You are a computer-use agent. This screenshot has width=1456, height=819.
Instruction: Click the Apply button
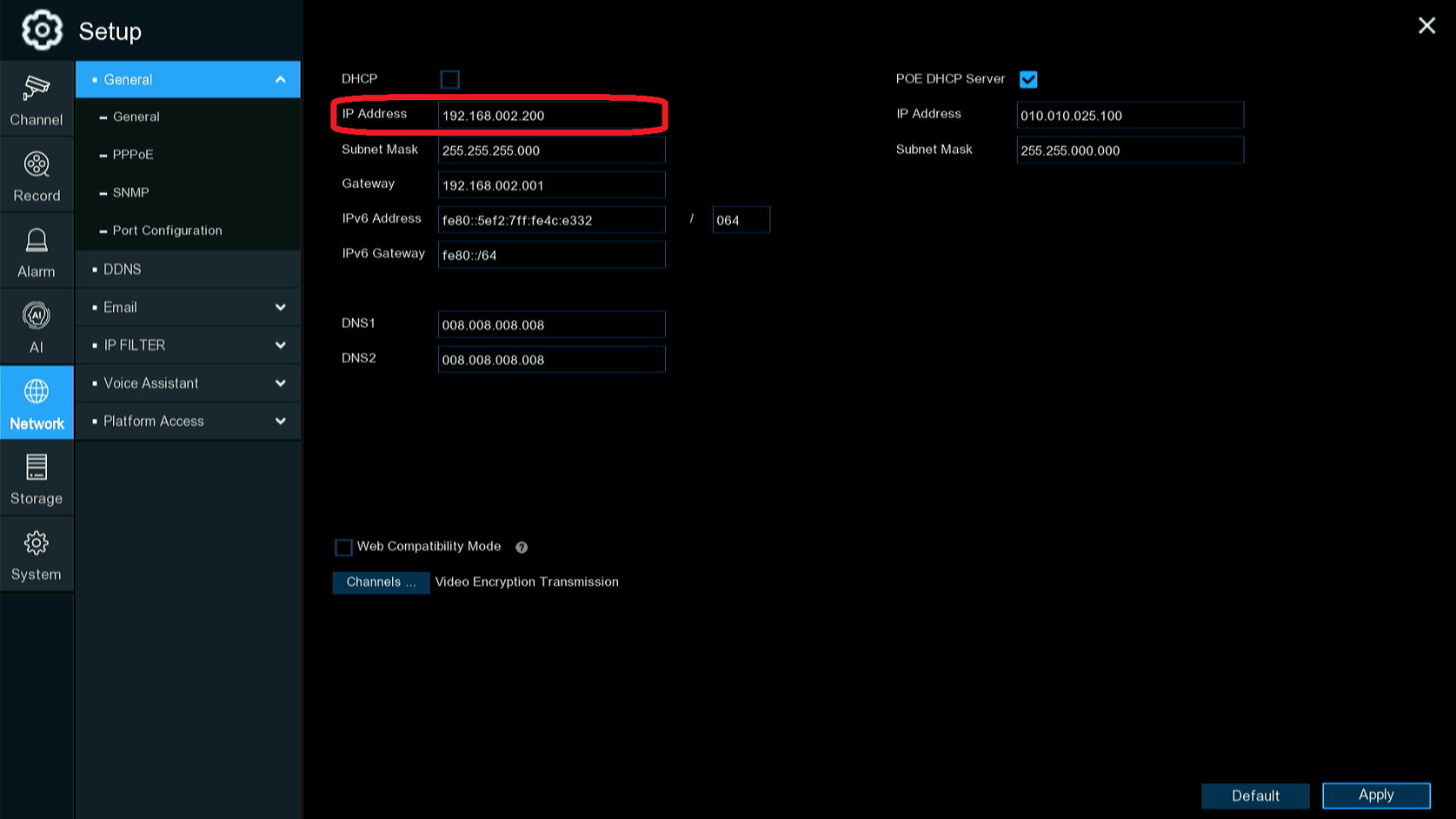1376,795
